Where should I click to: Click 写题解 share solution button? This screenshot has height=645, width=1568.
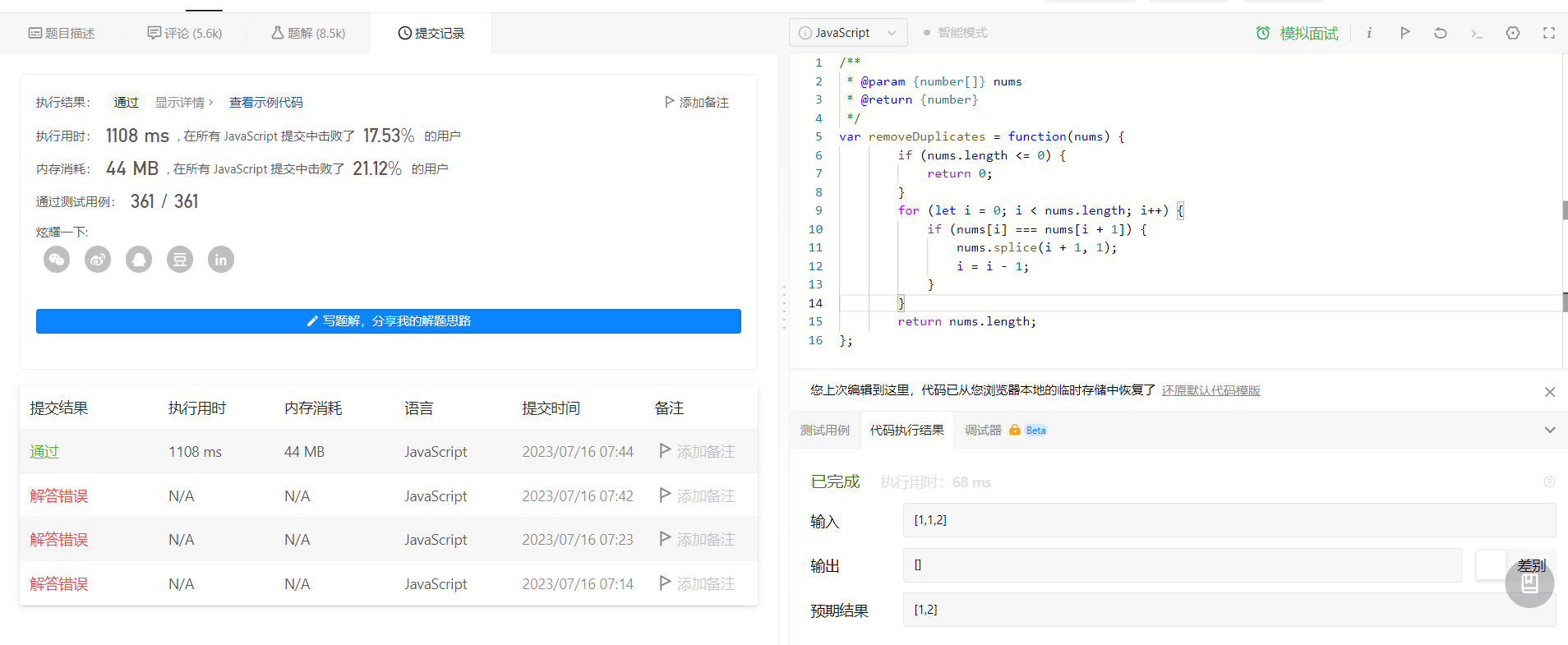(389, 321)
